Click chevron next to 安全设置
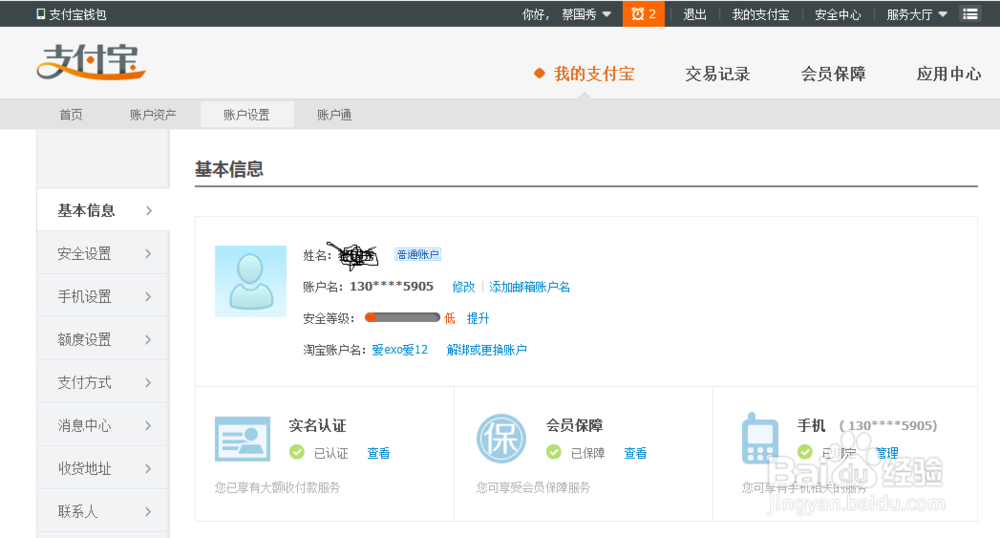Screen dimensions: 1000x538 point(148,254)
